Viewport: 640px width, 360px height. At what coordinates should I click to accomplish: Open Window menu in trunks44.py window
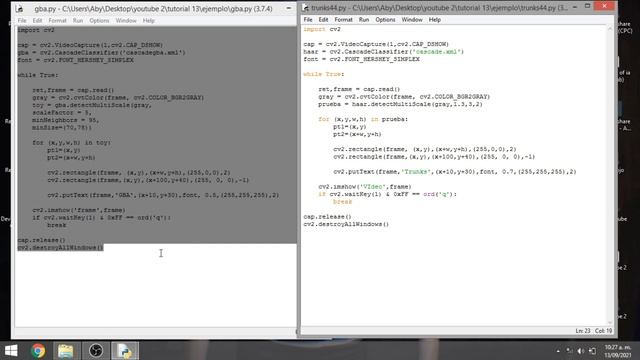click(x=412, y=20)
